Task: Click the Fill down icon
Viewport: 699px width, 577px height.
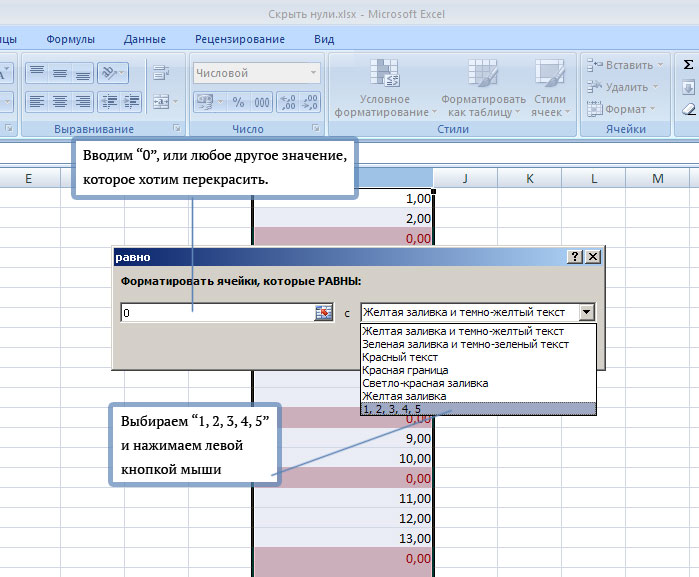Action: 688,87
